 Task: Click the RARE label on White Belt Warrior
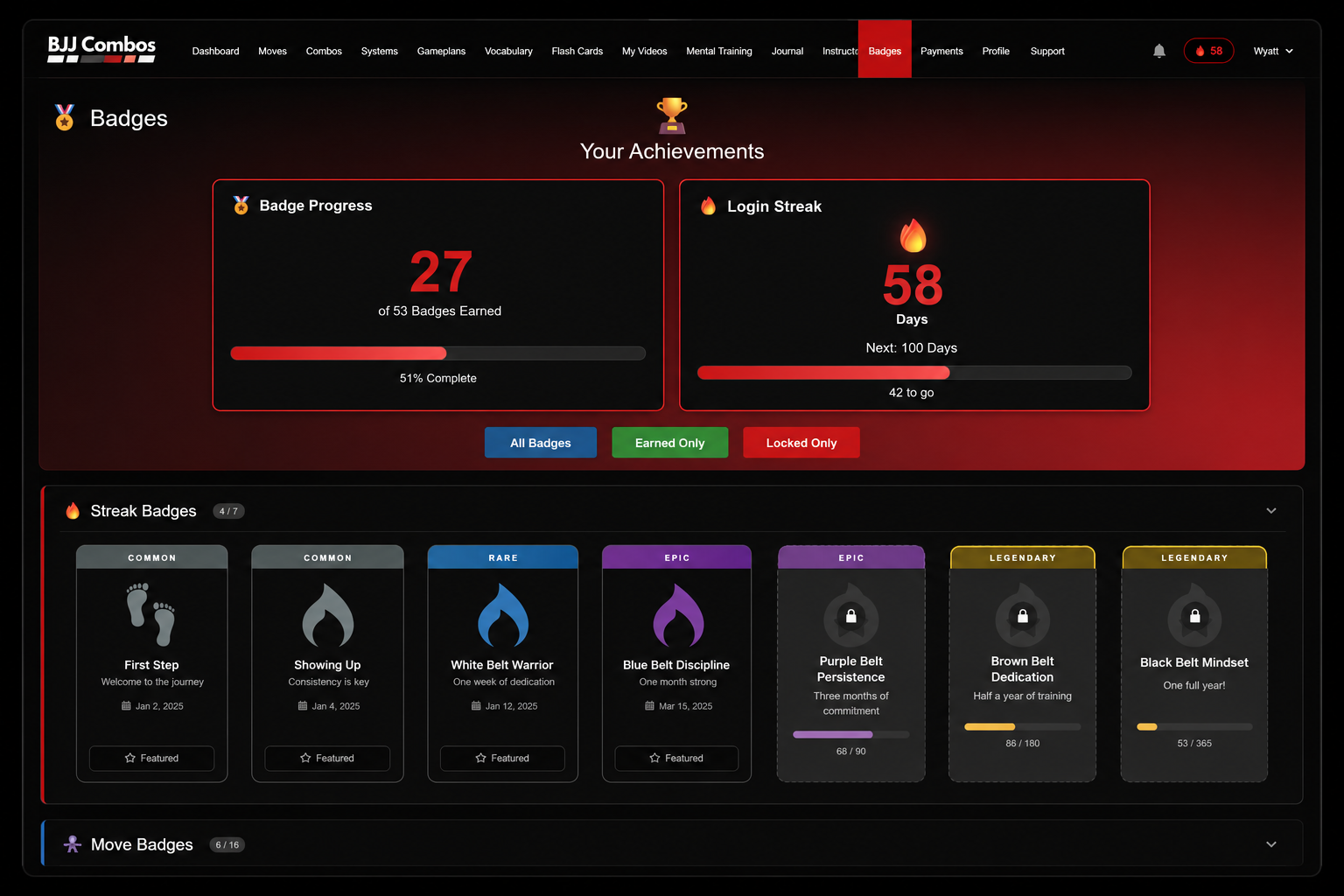tap(503, 557)
